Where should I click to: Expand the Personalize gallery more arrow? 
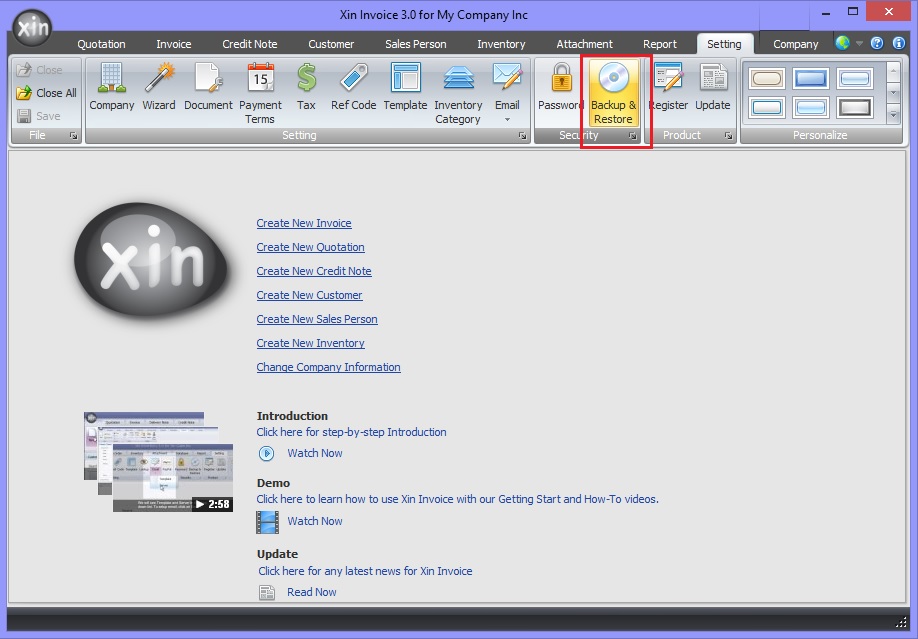893,115
